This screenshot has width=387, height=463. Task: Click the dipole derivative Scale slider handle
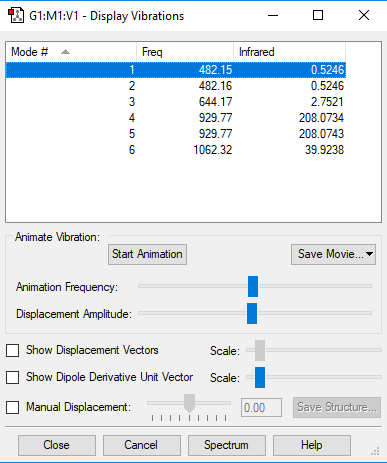coord(260,377)
